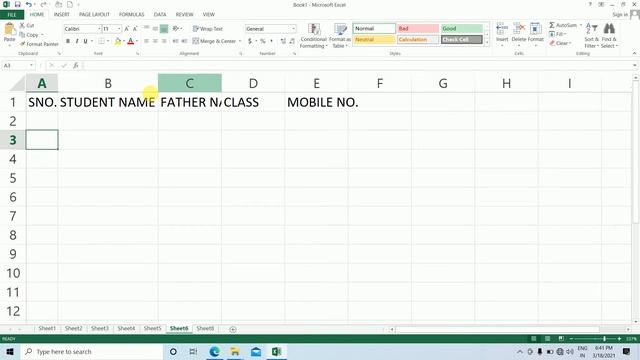Image resolution: width=640 pixels, height=360 pixels.
Task: Decrease font size with the small A
Action: (x=135, y=29)
